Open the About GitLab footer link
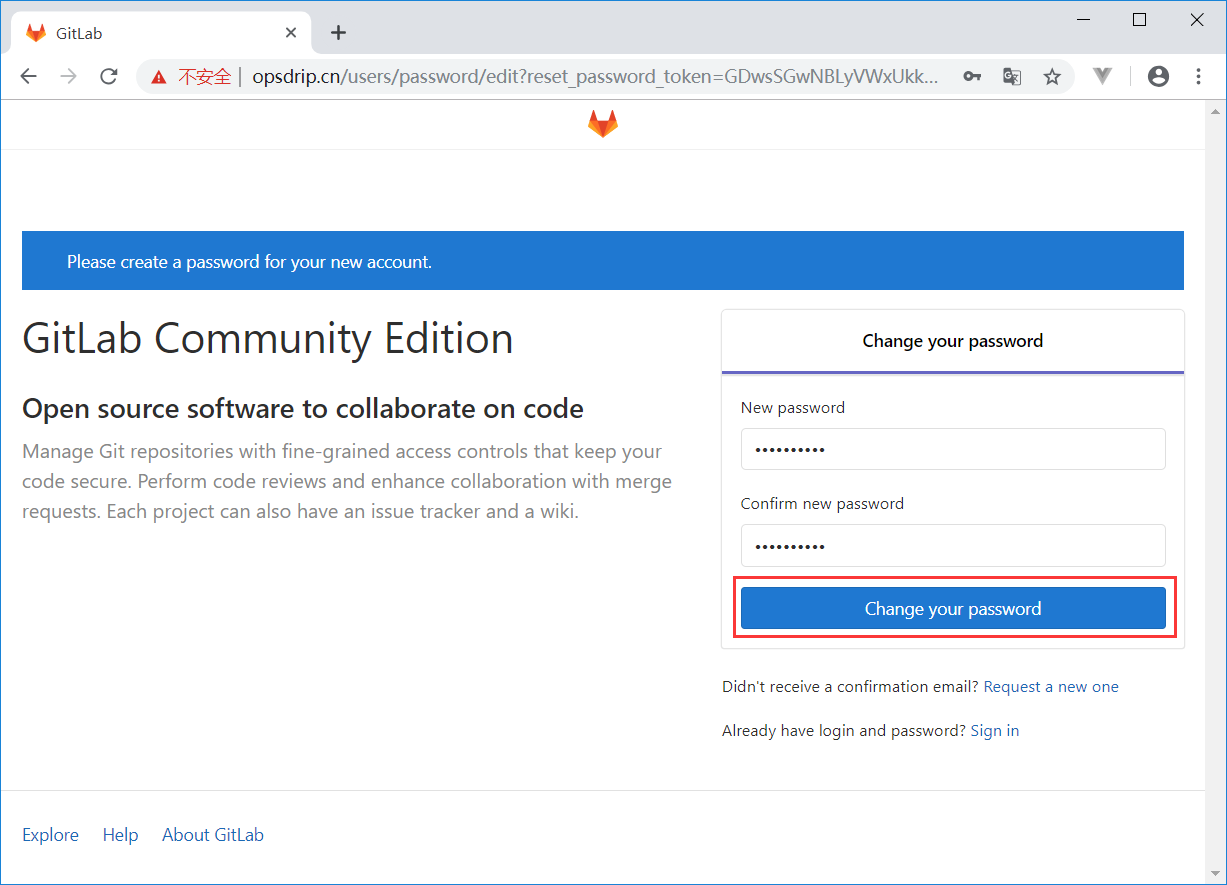Screen dimensions: 1227x885 (213, 835)
